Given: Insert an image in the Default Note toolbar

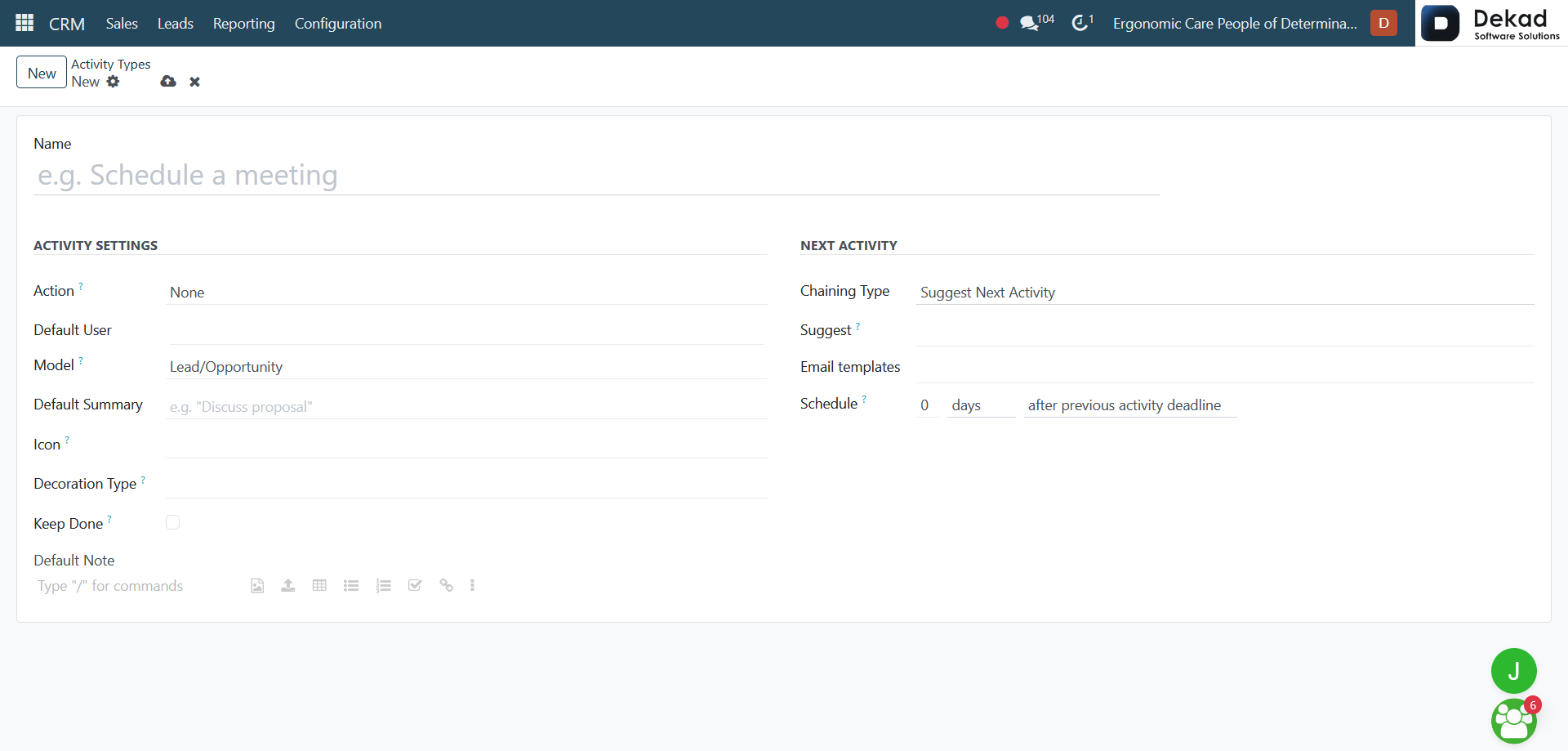Looking at the screenshot, I should pos(257,585).
